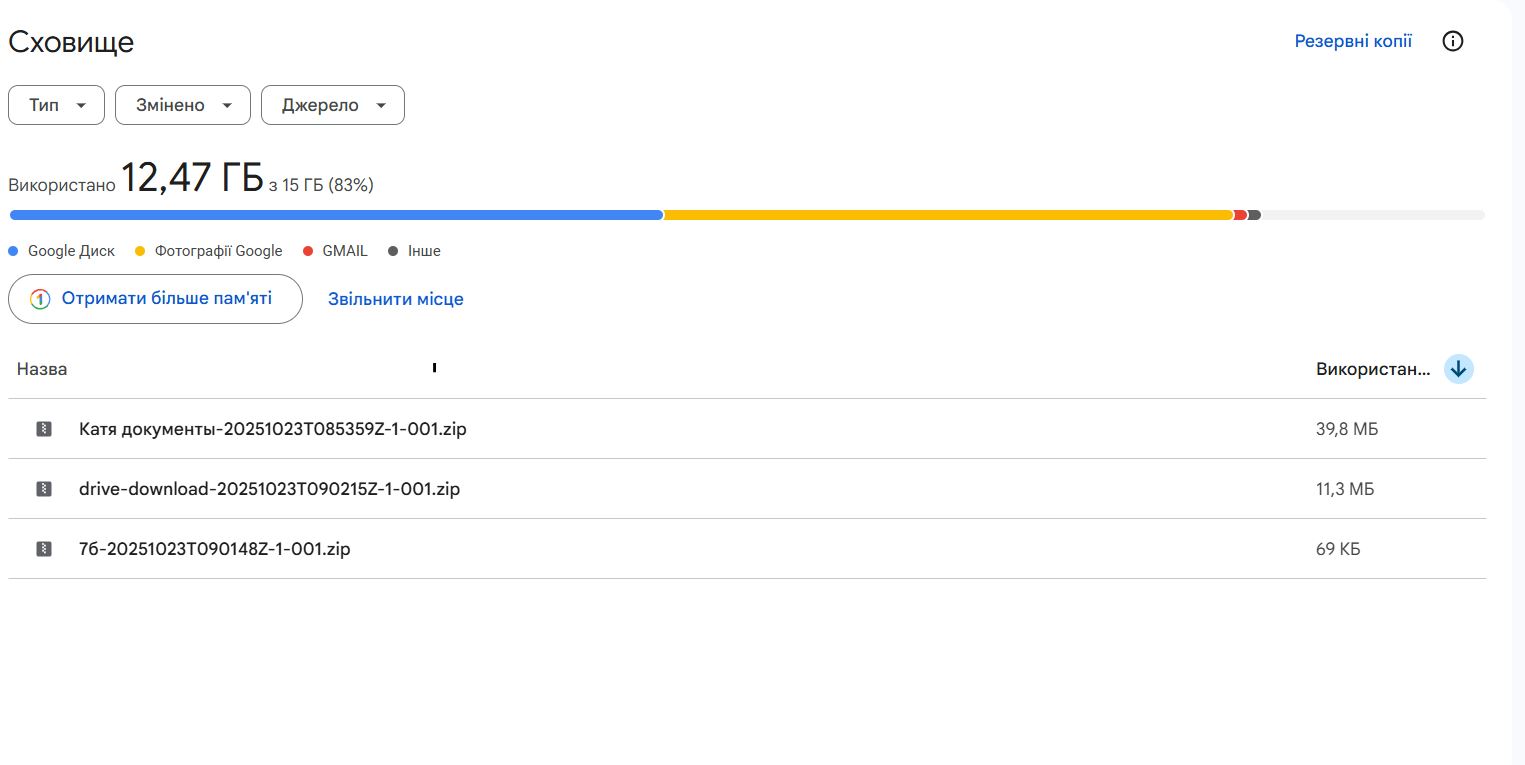Open the Тип filter dropdown
Viewport: 1525px width, 765px height.
[56, 105]
